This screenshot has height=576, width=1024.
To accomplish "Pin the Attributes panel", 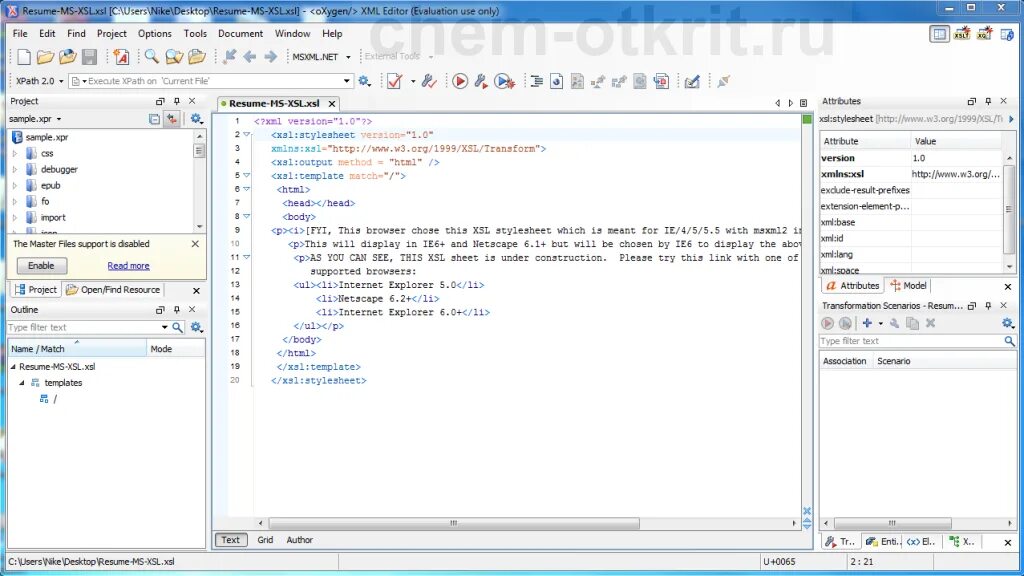I will coord(987,101).
